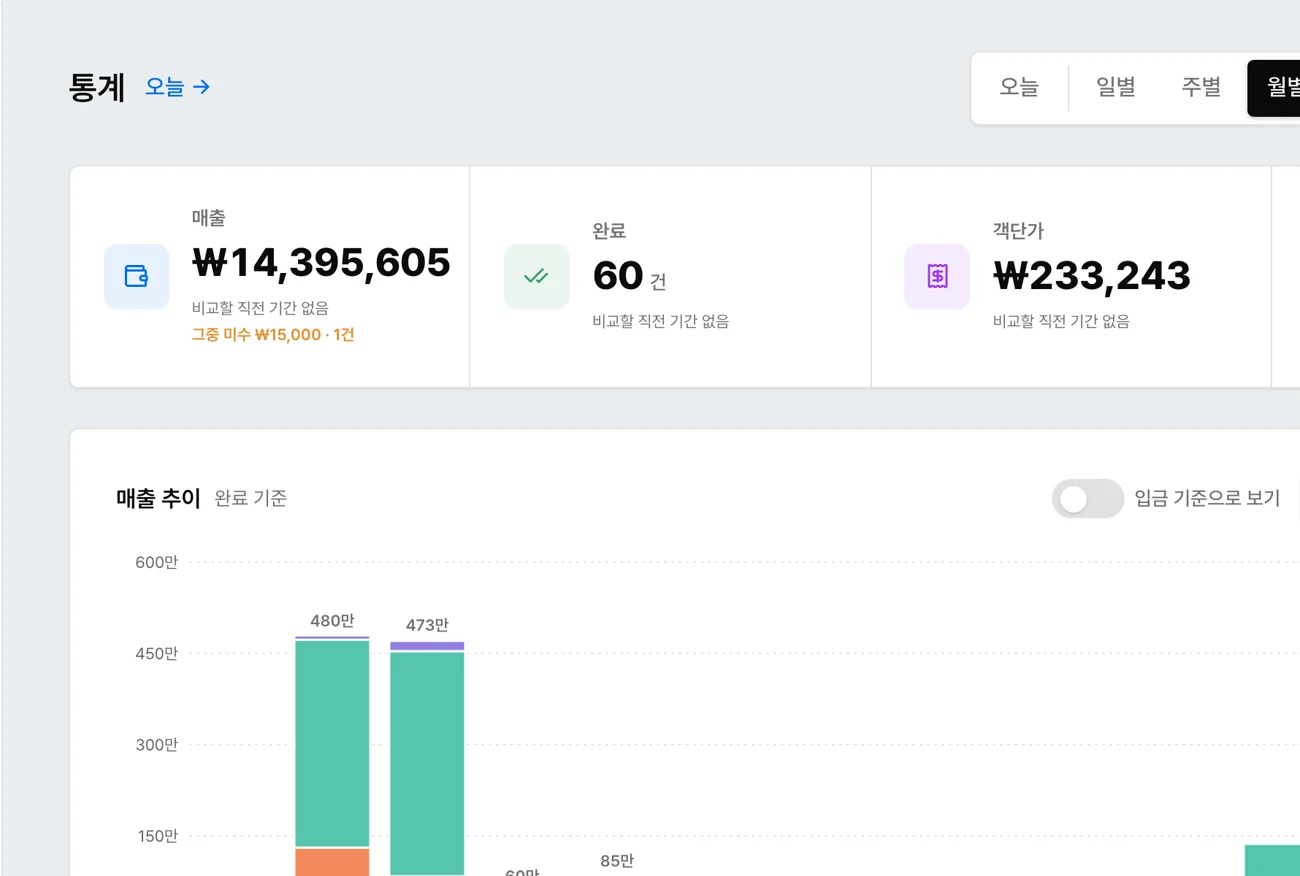Click the 85만 chart label
Screen dimensions: 1300x876
[x=617, y=861]
